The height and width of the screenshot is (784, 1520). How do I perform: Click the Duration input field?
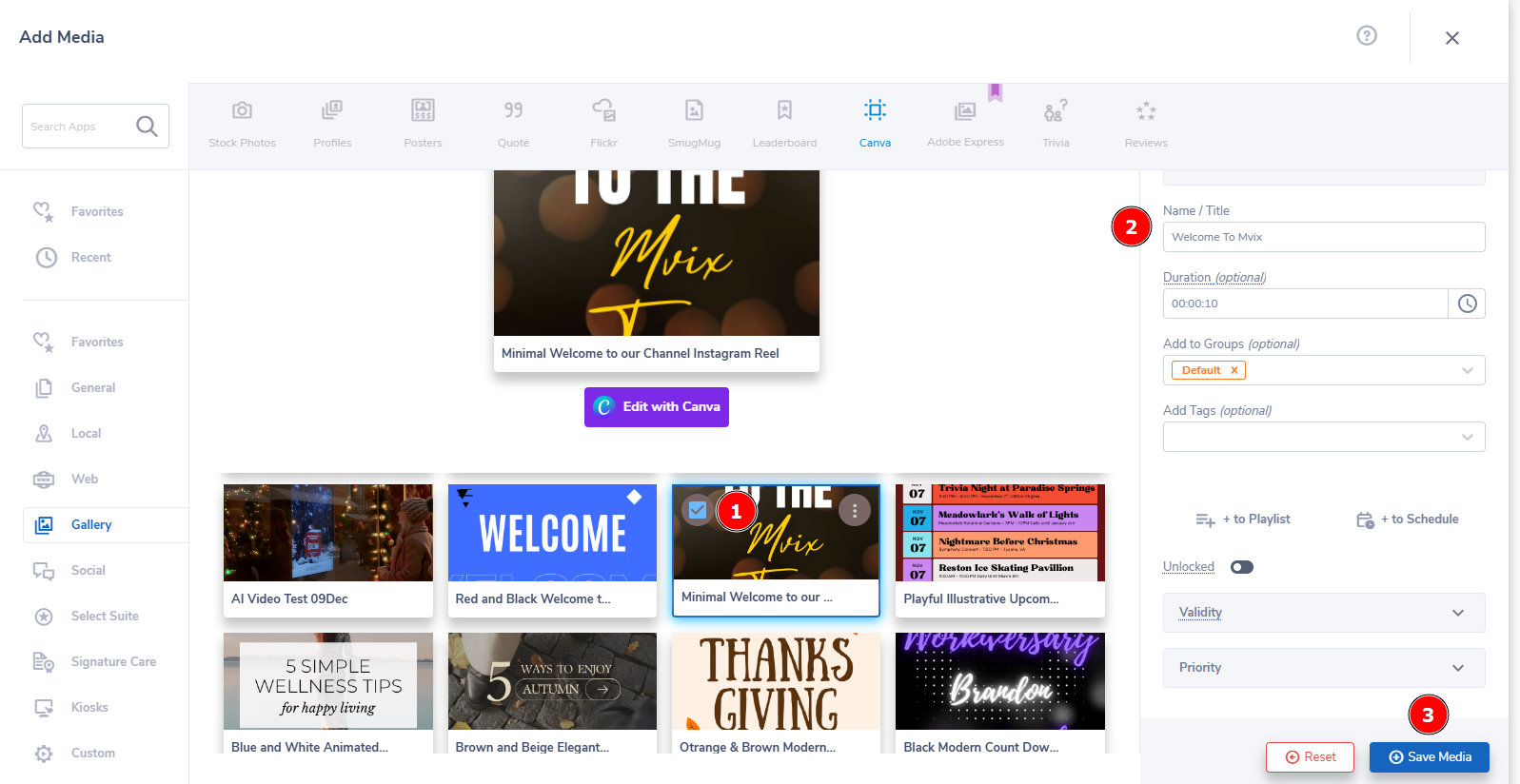[x=1305, y=304]
